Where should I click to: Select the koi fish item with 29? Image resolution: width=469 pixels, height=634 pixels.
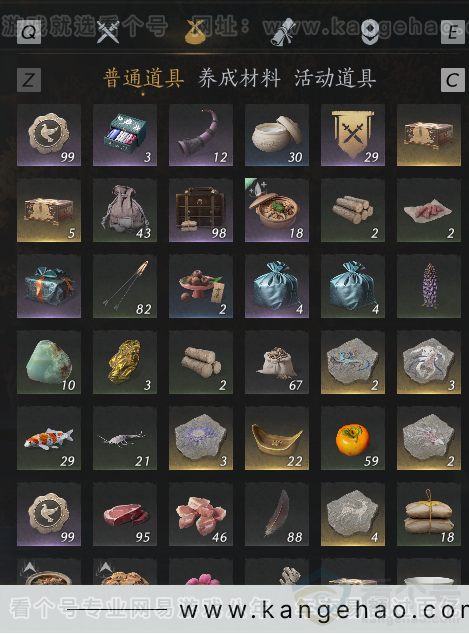click(49, 438)
